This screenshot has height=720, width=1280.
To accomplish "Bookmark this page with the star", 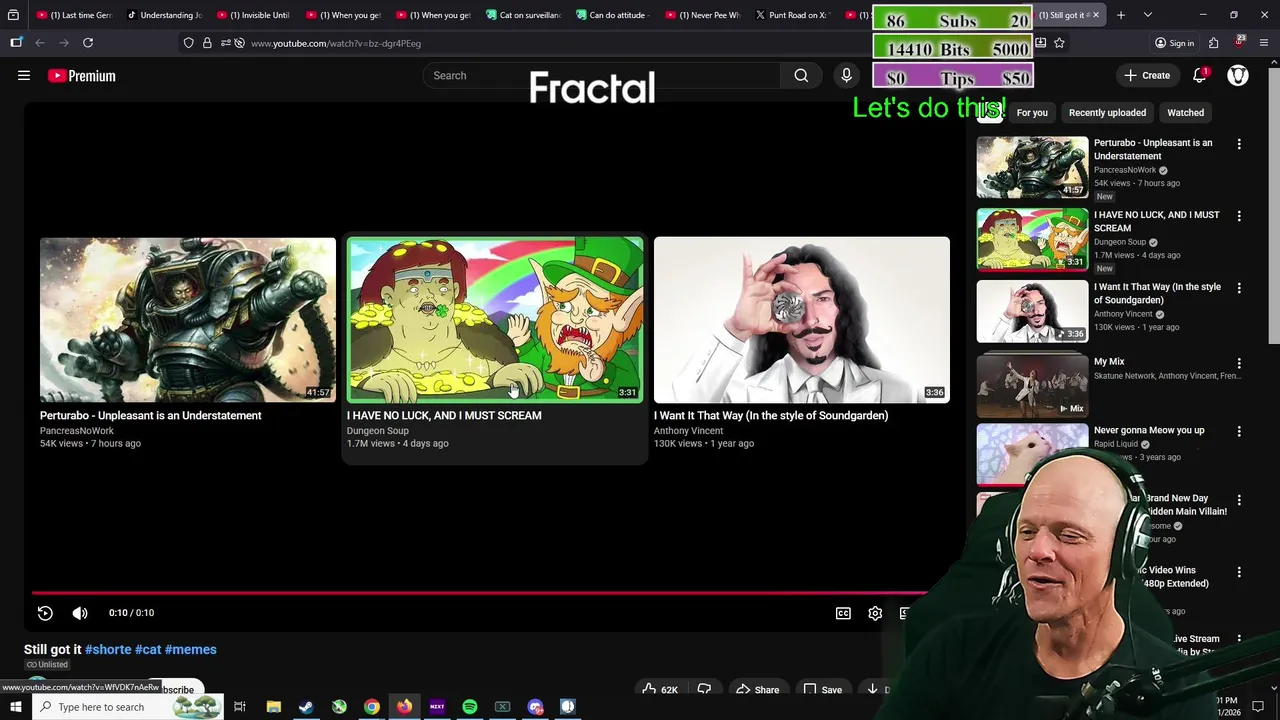I will tap(1059, 43).
